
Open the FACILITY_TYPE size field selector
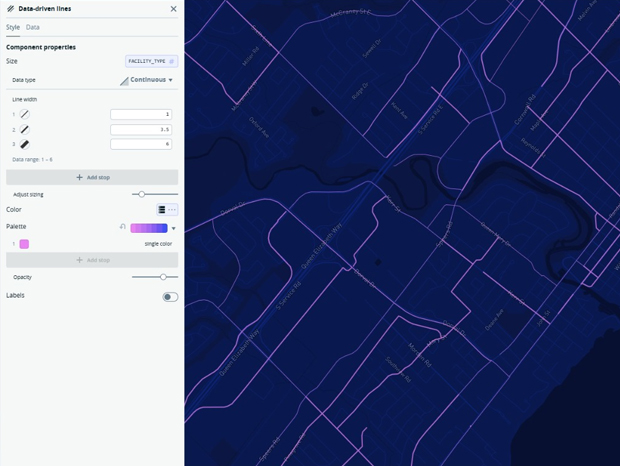coord(151,61)
